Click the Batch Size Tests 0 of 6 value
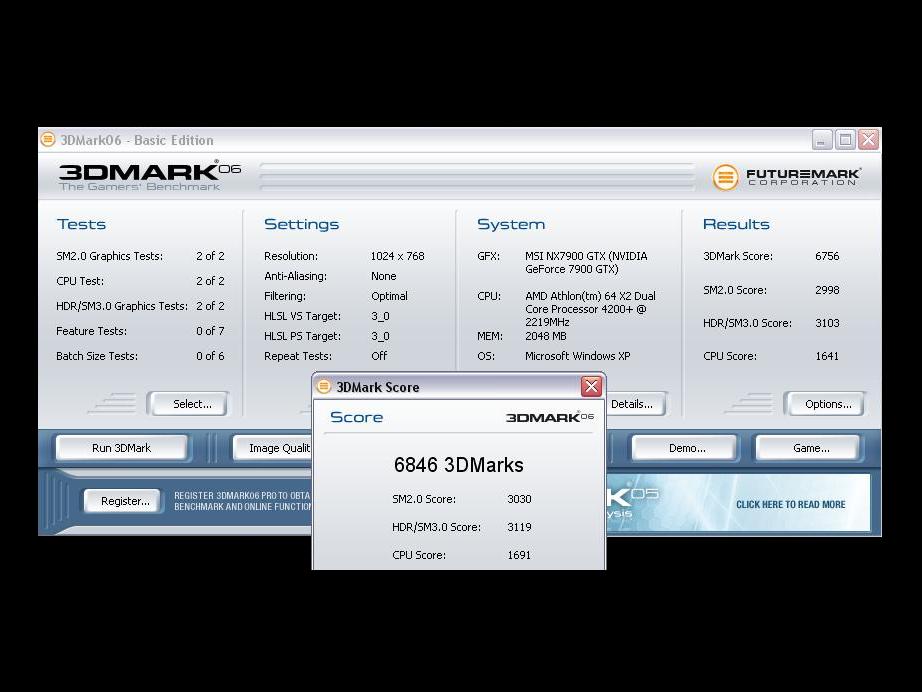 (x=210, y=356)
